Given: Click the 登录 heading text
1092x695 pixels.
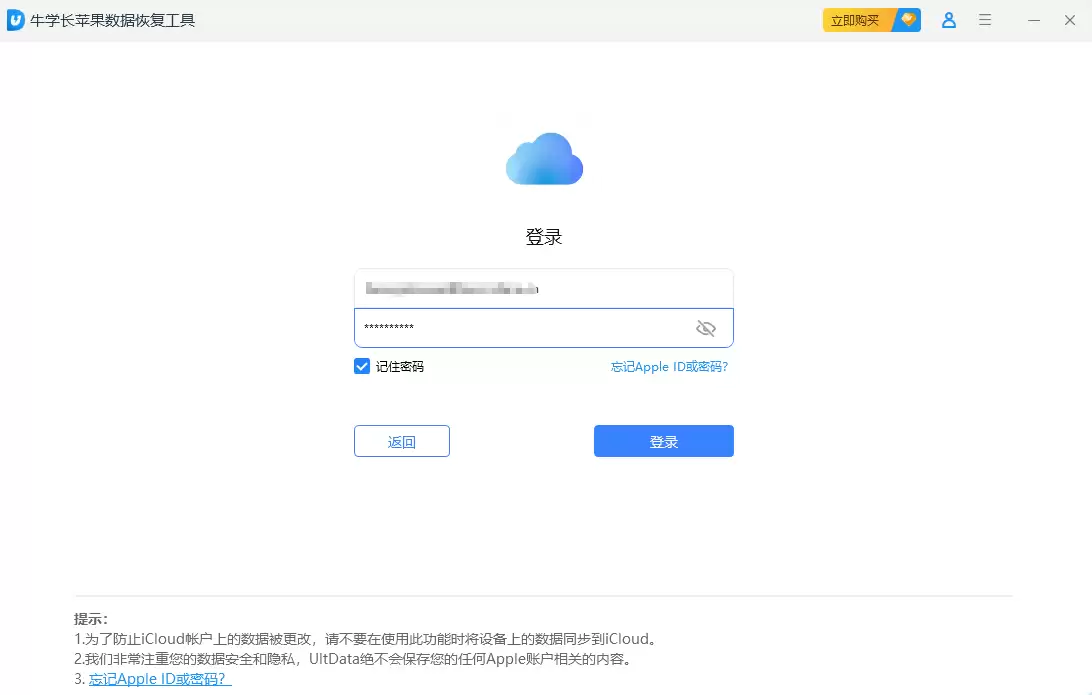Looking at the screenshot, I should point(544,237).
